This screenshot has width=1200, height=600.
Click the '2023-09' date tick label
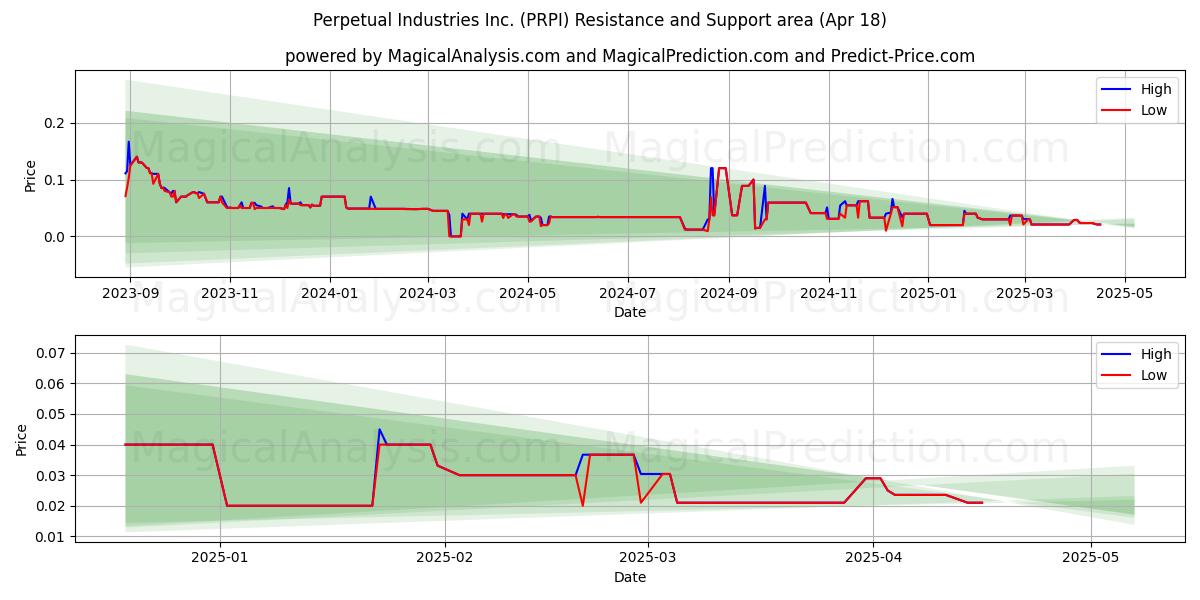(130, 293)
